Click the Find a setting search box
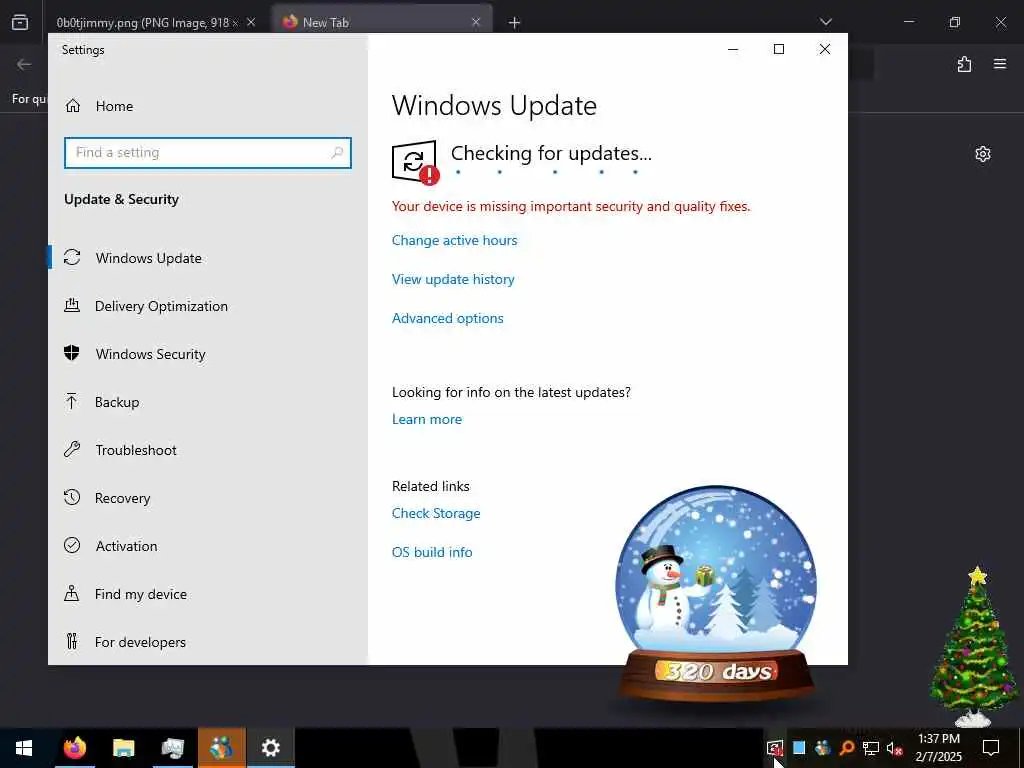This screenshot has width=1024, height=768. click(x=208, y=152)
